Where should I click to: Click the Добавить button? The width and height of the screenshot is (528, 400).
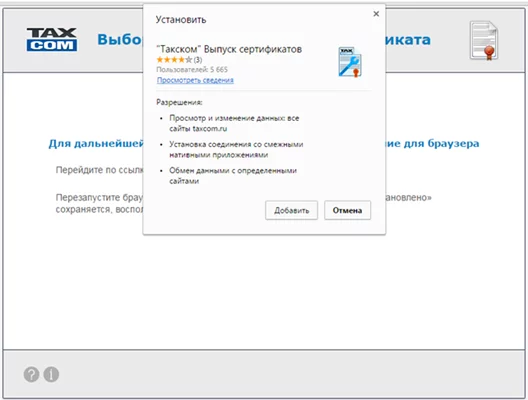[x=291, y=210]
